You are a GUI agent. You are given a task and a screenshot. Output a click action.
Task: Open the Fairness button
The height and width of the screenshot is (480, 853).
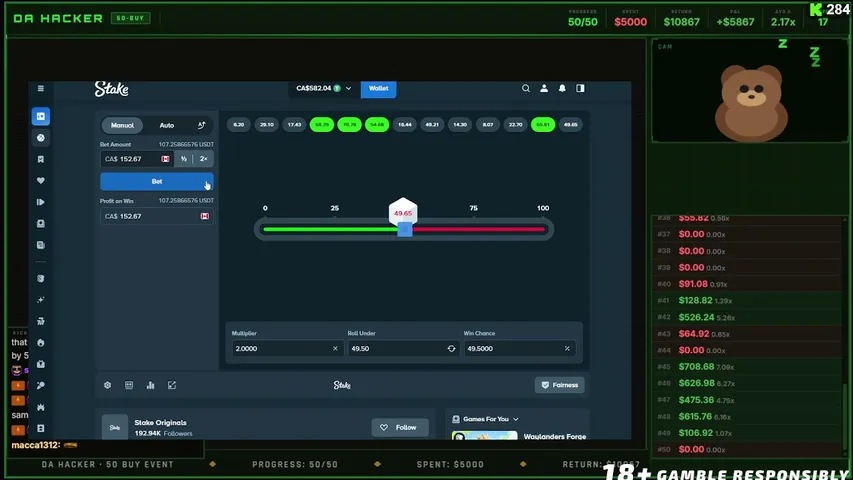click(559, 385)
